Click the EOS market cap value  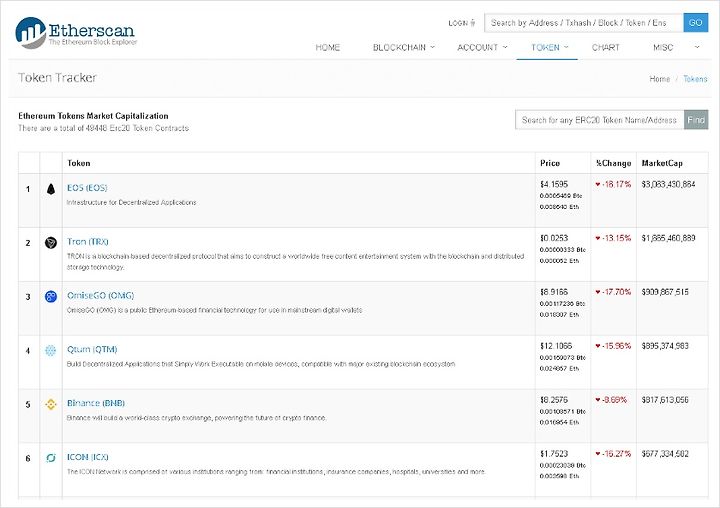[x=668, y=184]
